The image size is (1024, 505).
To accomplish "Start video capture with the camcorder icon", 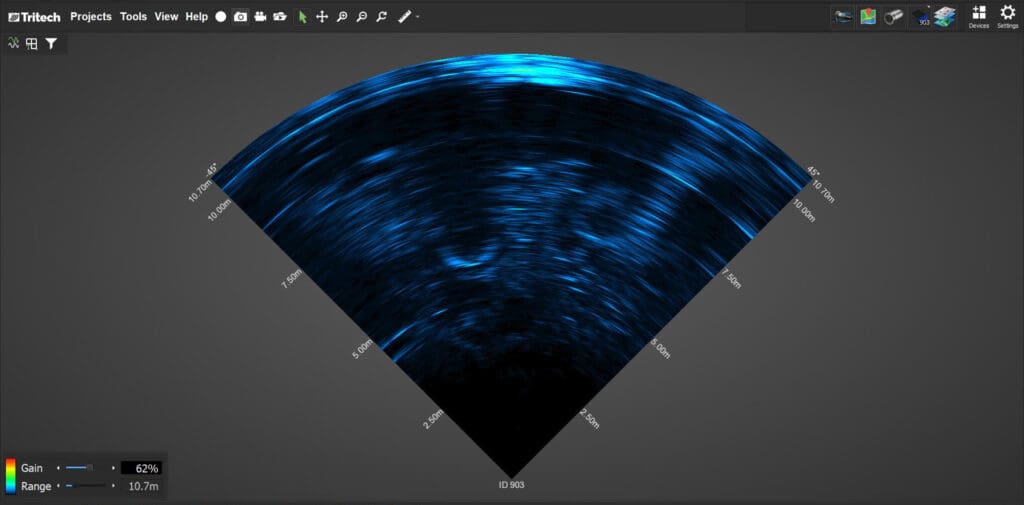I will coord(261,17).
